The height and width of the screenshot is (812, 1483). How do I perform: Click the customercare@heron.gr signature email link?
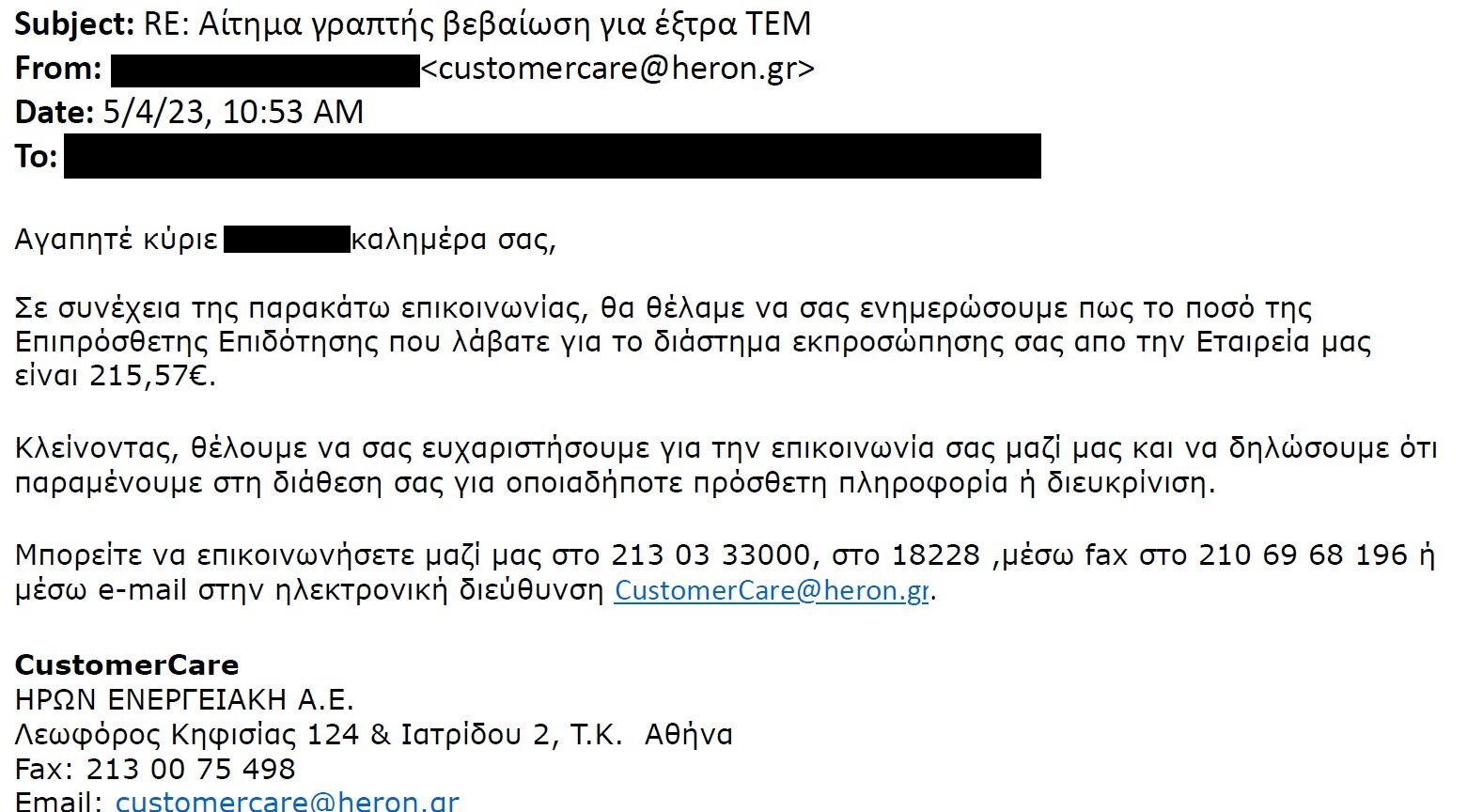287,801
